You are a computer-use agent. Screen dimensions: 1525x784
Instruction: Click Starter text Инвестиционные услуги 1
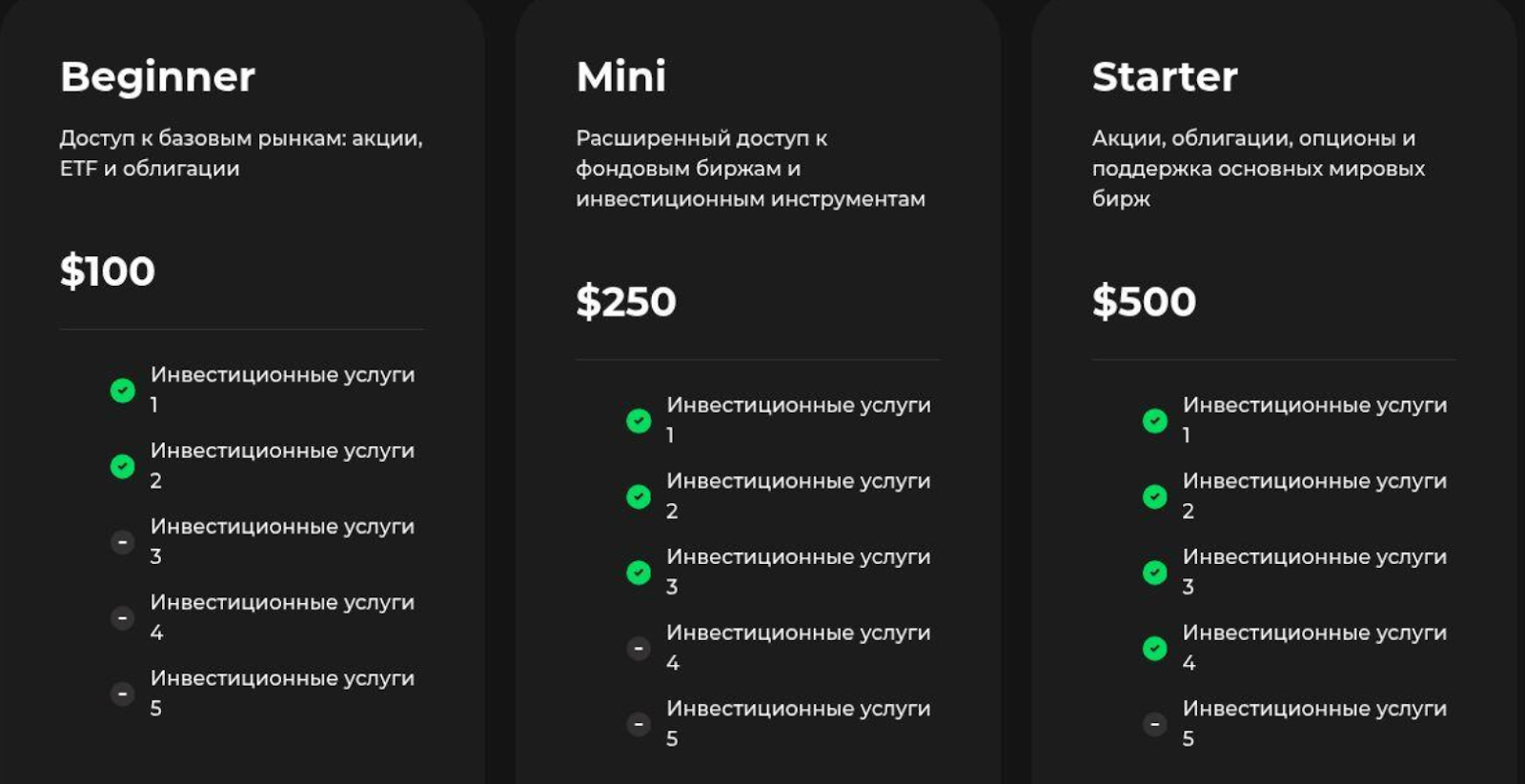coord(1314,419)
